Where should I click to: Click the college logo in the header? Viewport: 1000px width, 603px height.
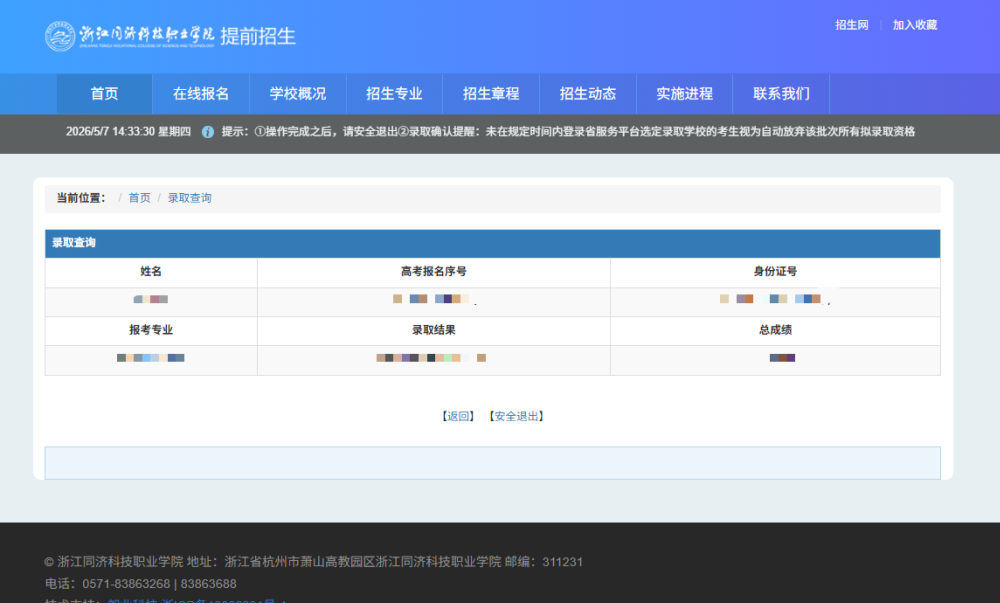click(x=129, y=36)
